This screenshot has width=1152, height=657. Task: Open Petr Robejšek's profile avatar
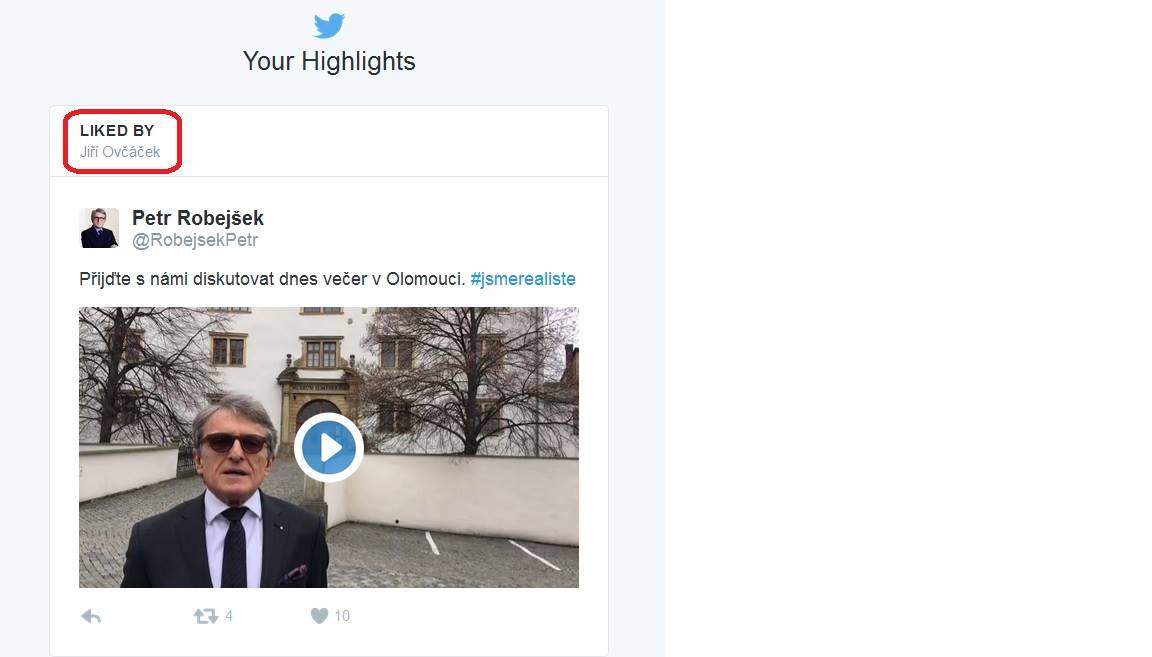(99, 228)
